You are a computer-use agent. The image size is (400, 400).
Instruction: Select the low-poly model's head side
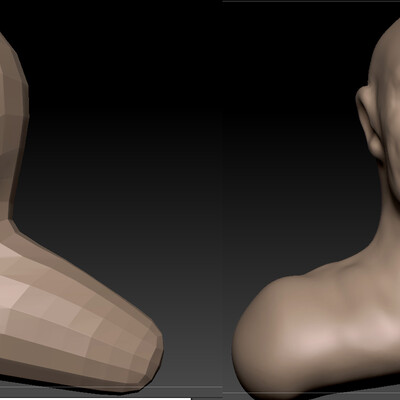tap(13, 100)
